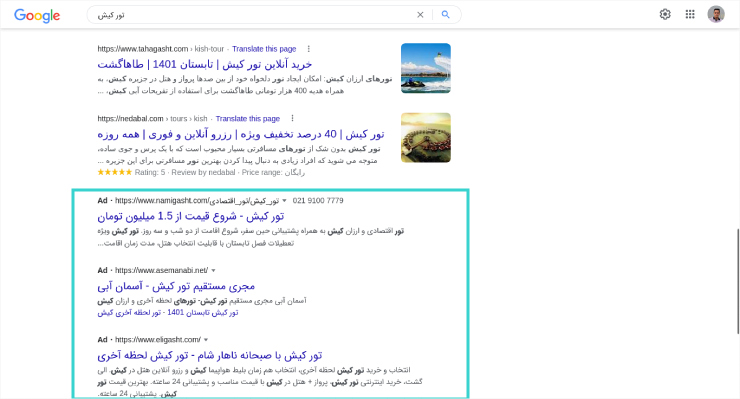Viewport: 740px width, 399px height.
Task: Click phone number 021 9100 7779
Action: click(318, 201)
